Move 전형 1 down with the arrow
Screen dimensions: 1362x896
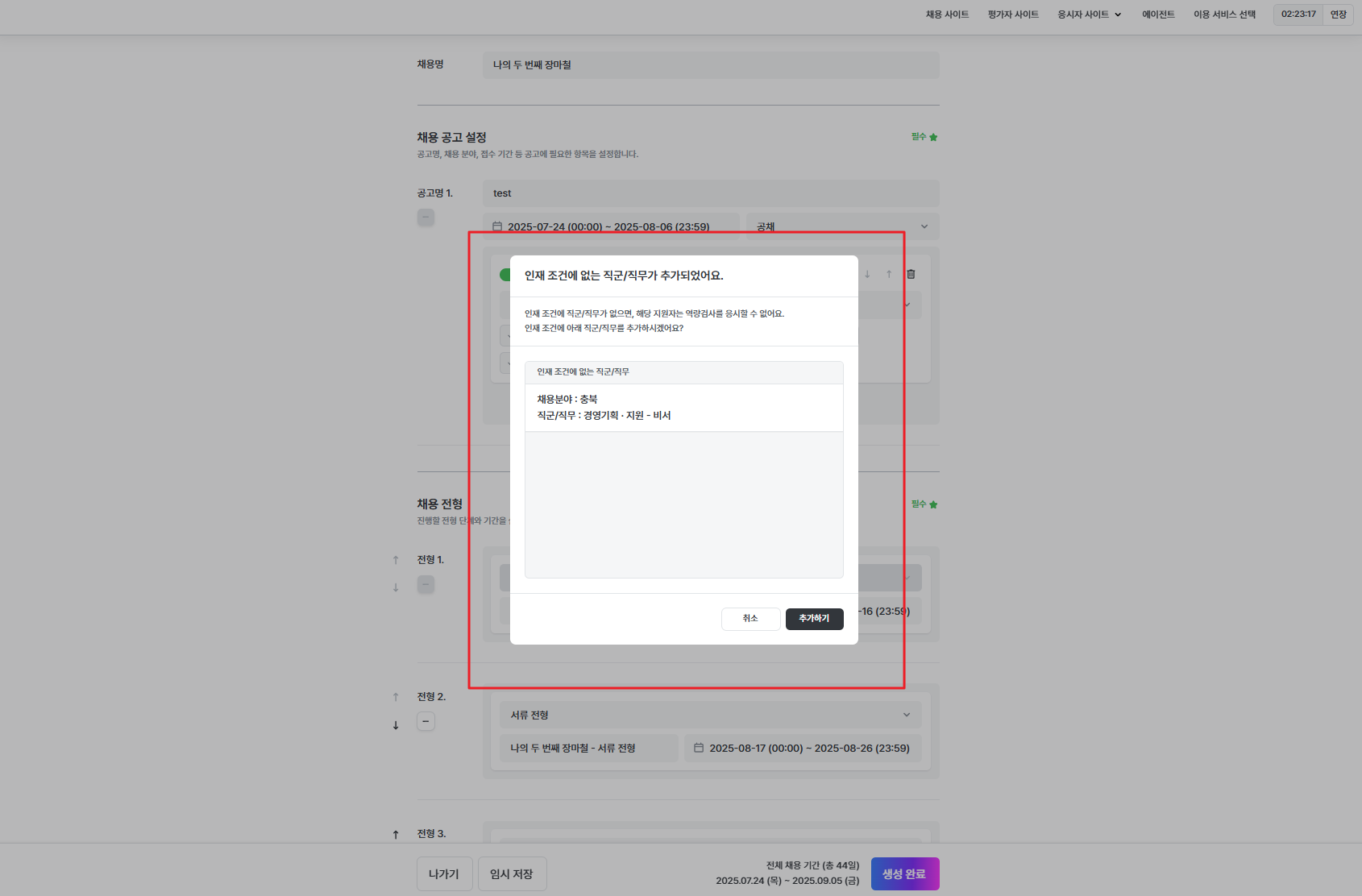pyautogui.click(x=396, y=588)
